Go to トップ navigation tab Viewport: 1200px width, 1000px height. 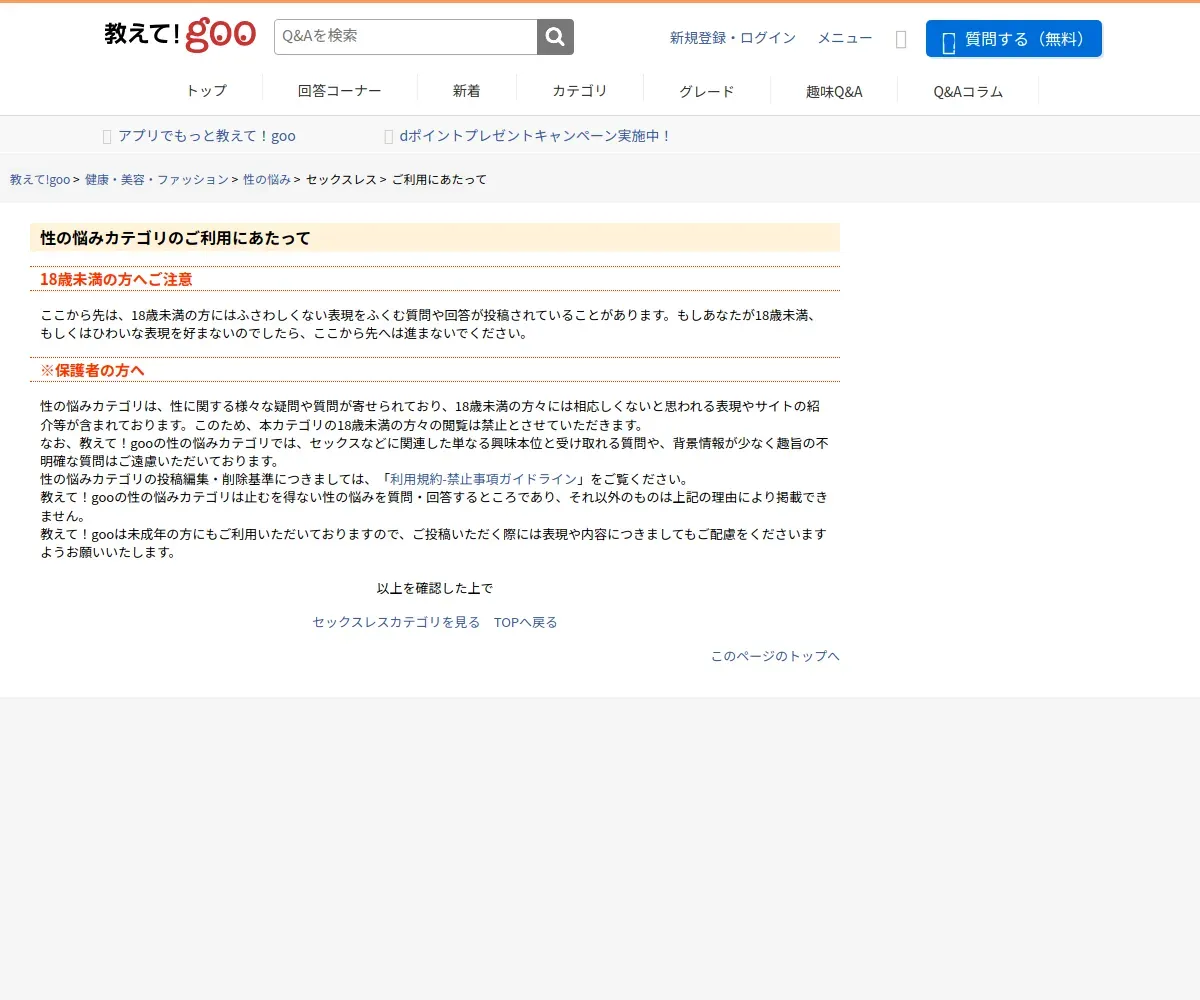207,91
